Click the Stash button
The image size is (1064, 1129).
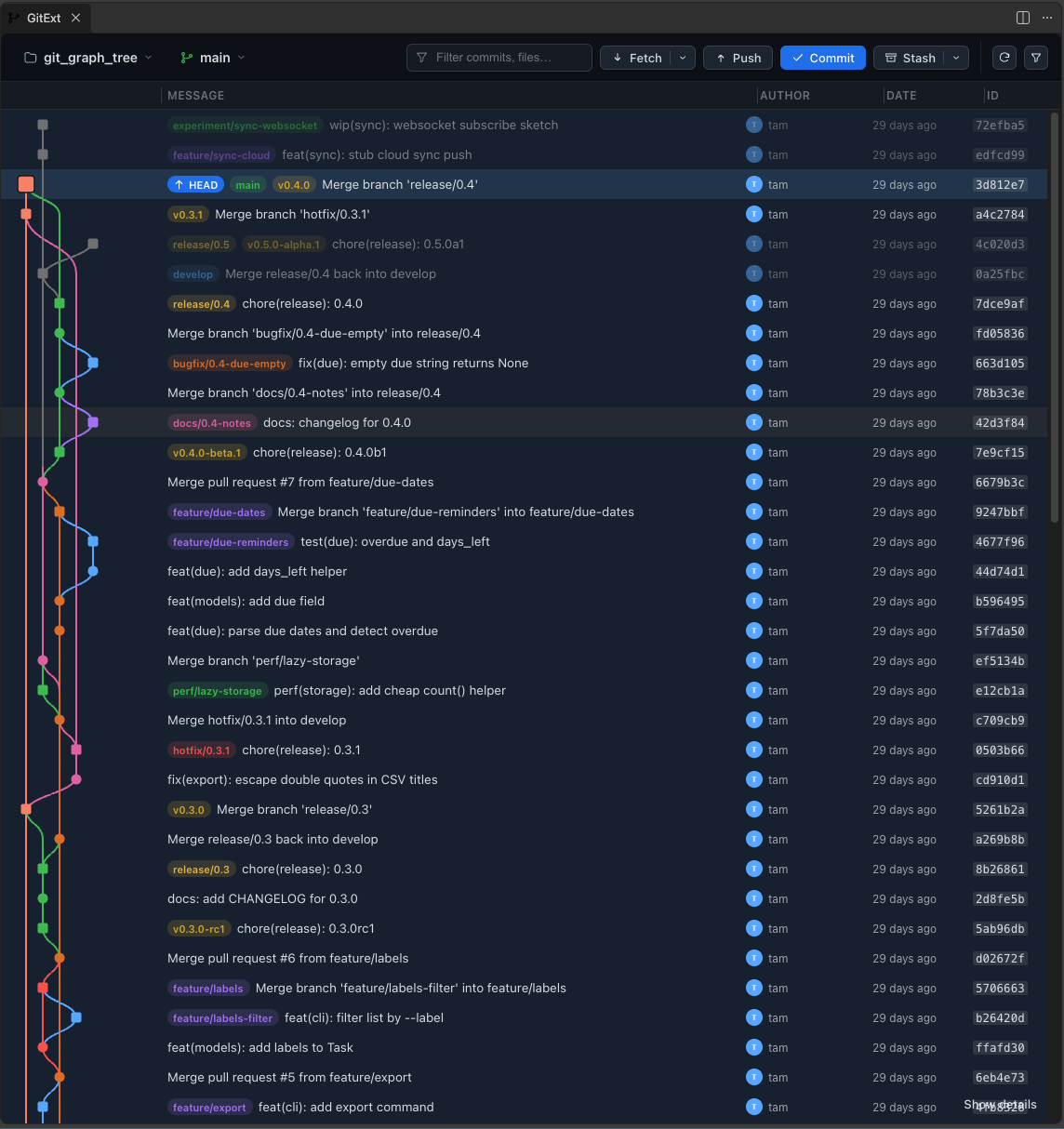coord(910,58)
